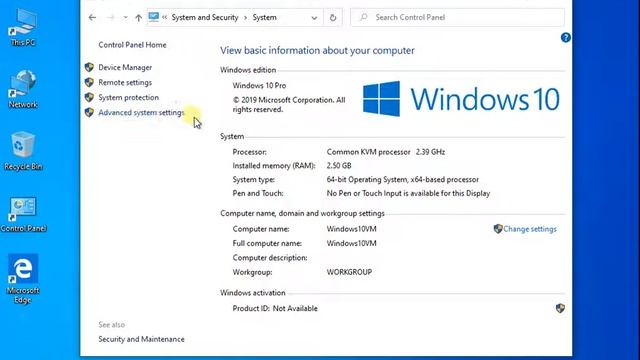Click the WORKGROUP value
The image size is (640, 360).
point(349,272)
